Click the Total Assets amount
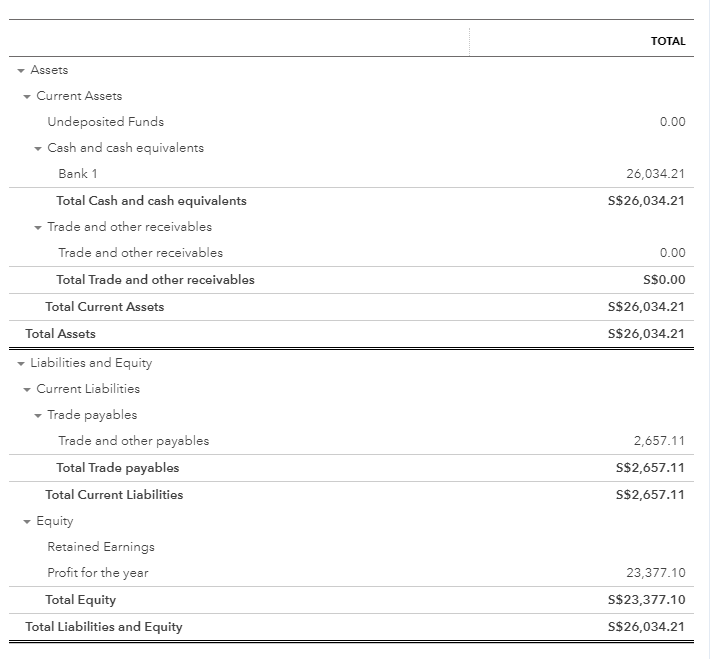The width and height of the screenshot is (719, 659). pyautogui.click(x=646, y=334)
